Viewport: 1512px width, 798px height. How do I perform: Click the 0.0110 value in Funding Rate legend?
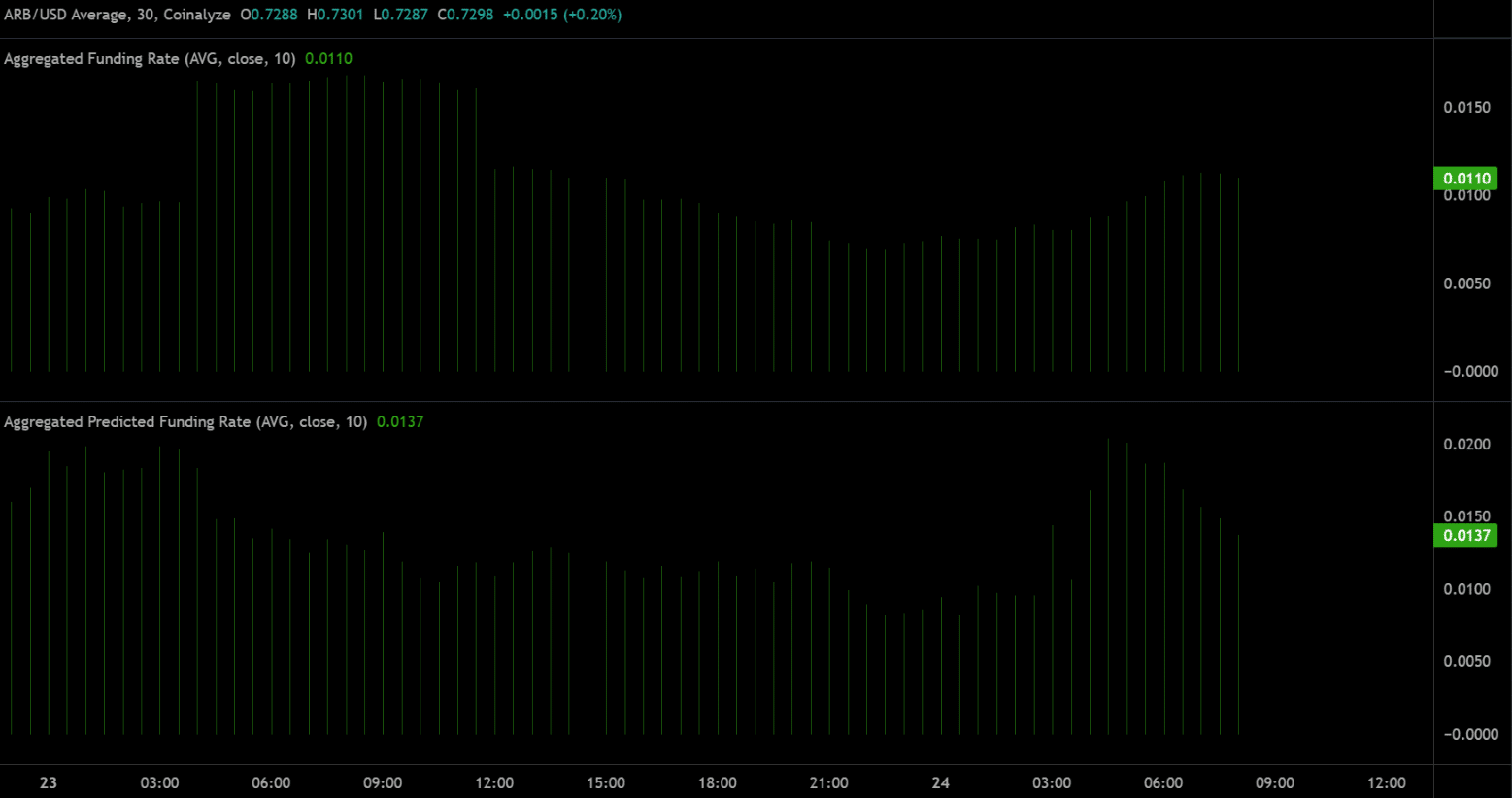[x=328, y=59]
